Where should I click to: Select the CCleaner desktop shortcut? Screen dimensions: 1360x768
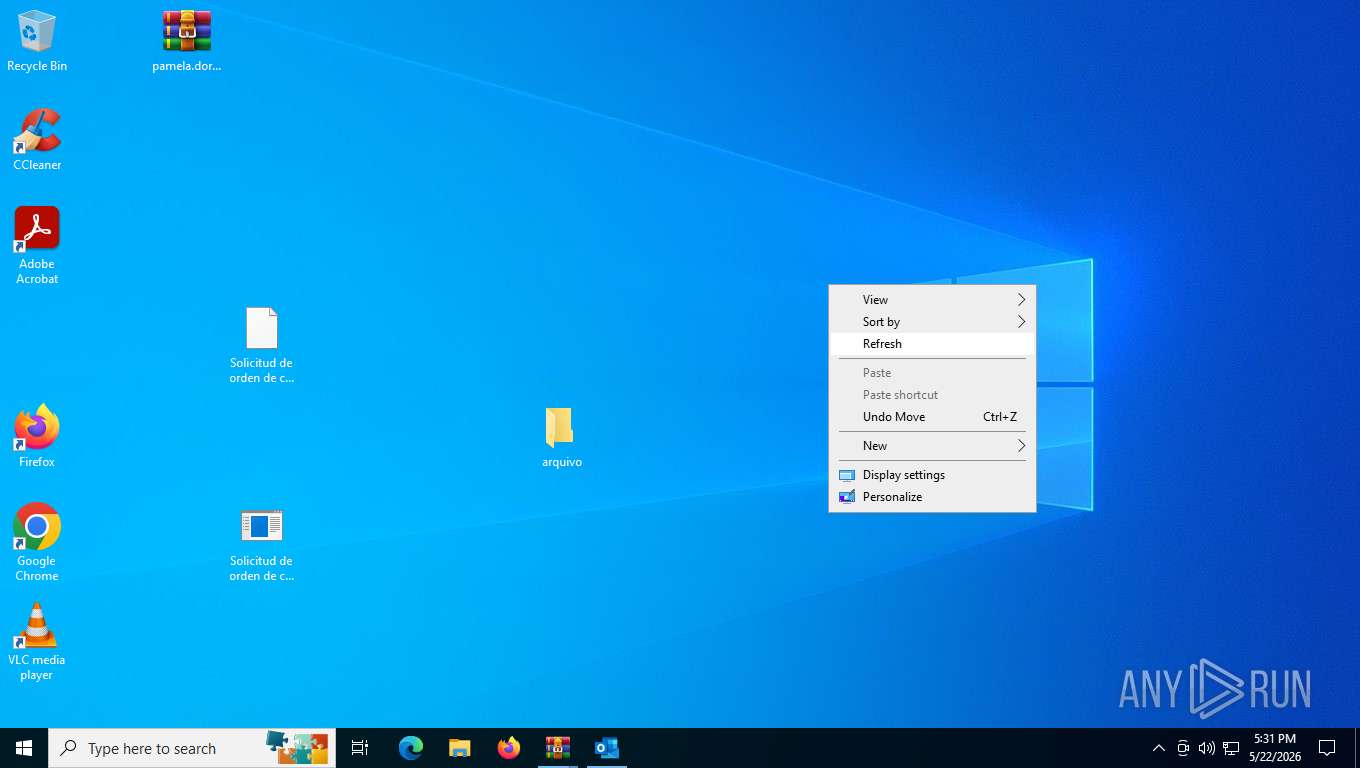(x=37, y=140)
